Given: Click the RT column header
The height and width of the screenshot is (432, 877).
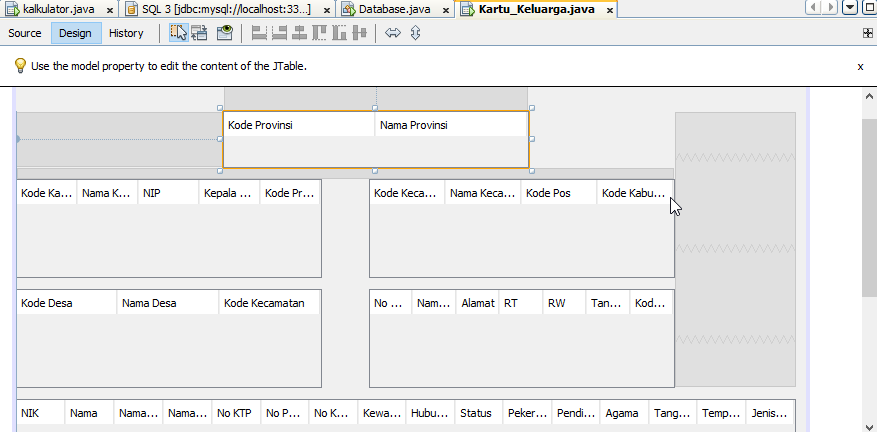Looking at the screenshot, I should point(521,303).
